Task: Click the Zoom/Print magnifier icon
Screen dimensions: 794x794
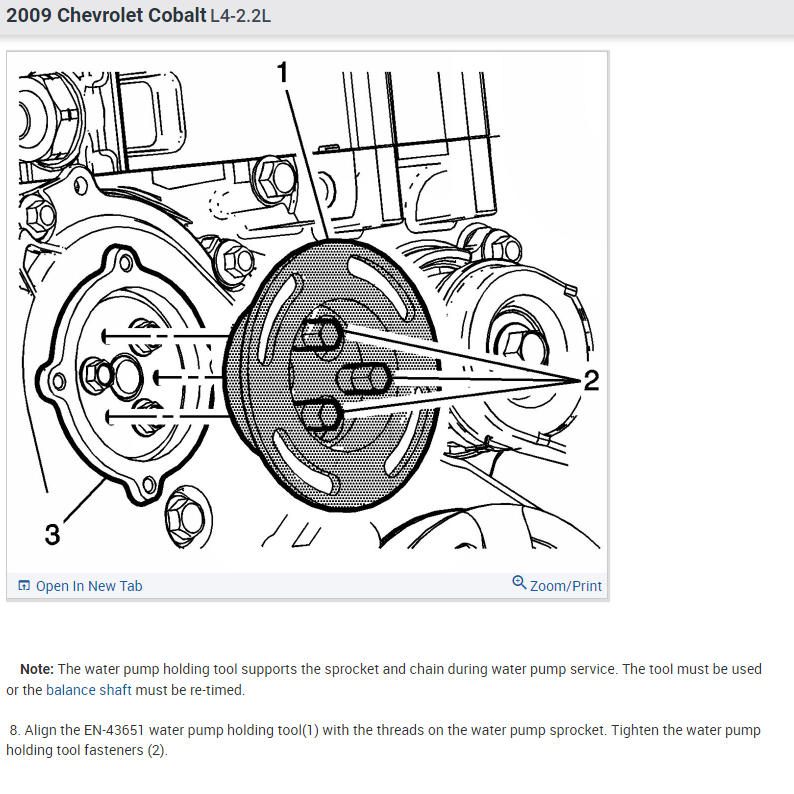Action: tap(519, 583)
